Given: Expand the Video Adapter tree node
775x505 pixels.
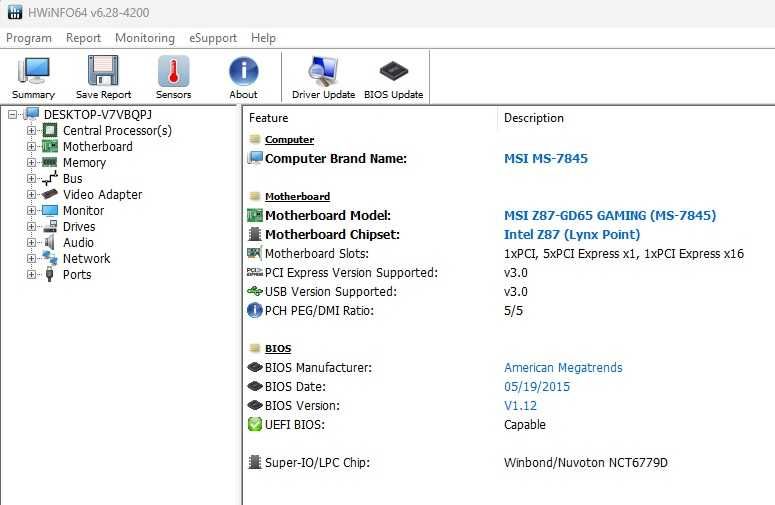Looking at the screenshot, I should 31,194.
